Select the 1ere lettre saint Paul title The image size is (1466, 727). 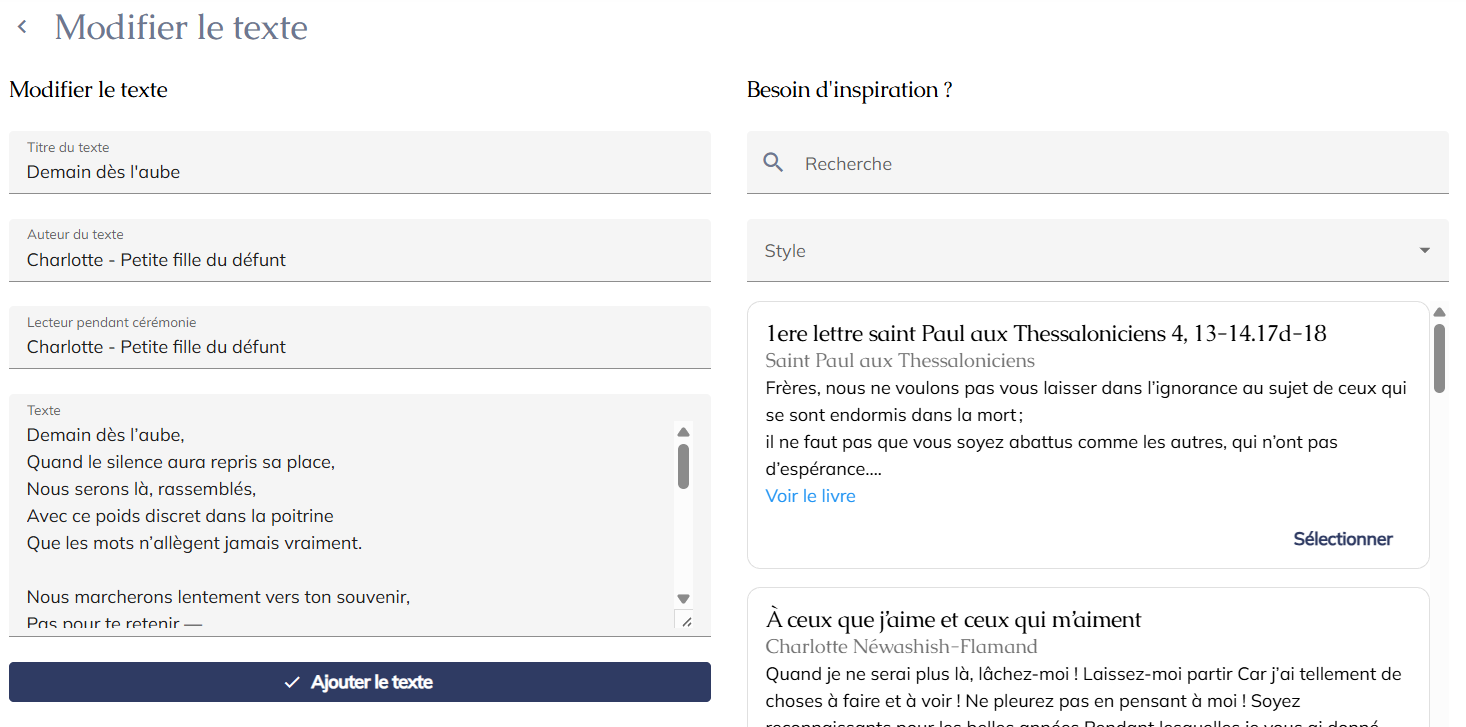1045,333
